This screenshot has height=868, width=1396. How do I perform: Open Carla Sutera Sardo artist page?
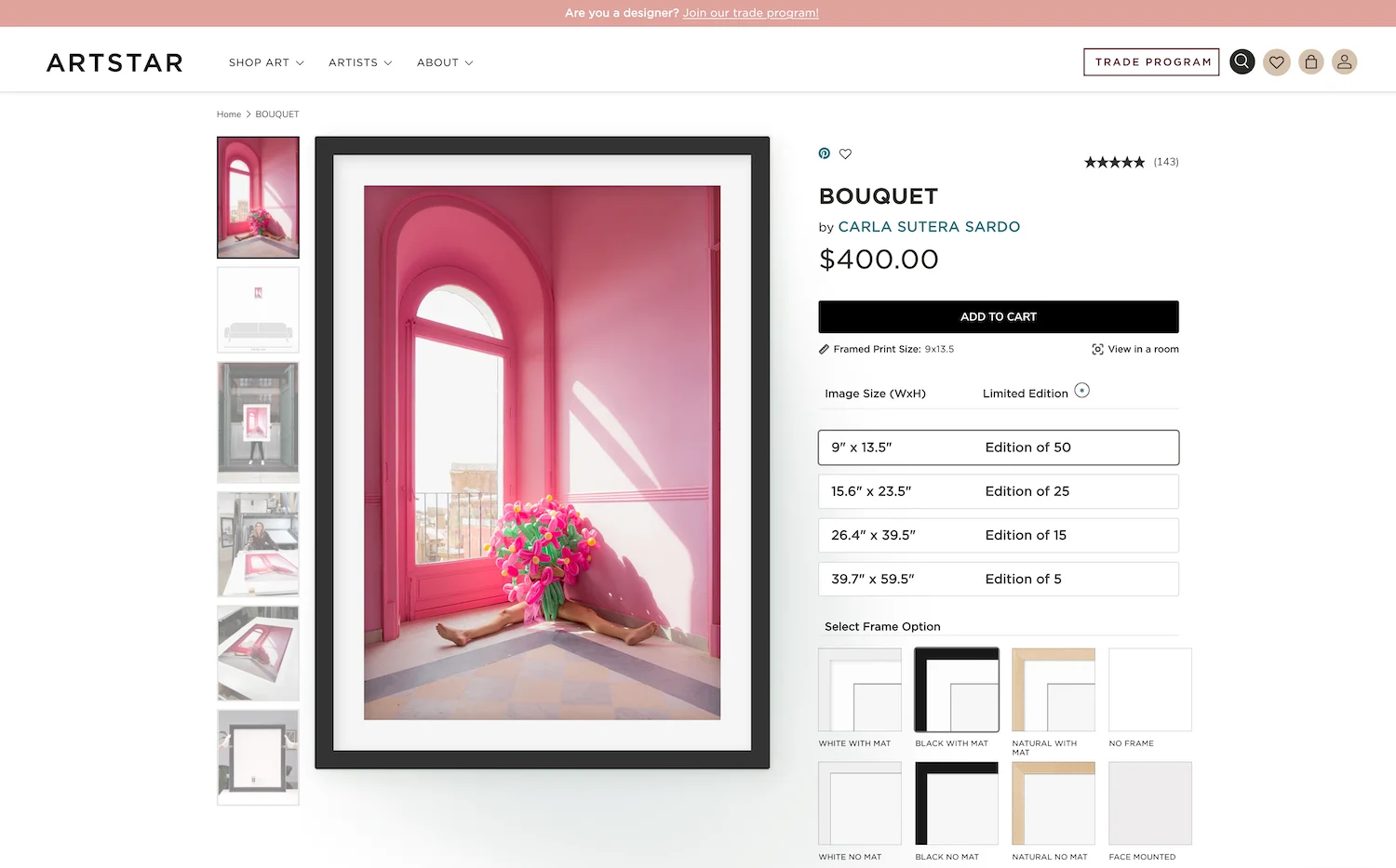pos(928,227)
